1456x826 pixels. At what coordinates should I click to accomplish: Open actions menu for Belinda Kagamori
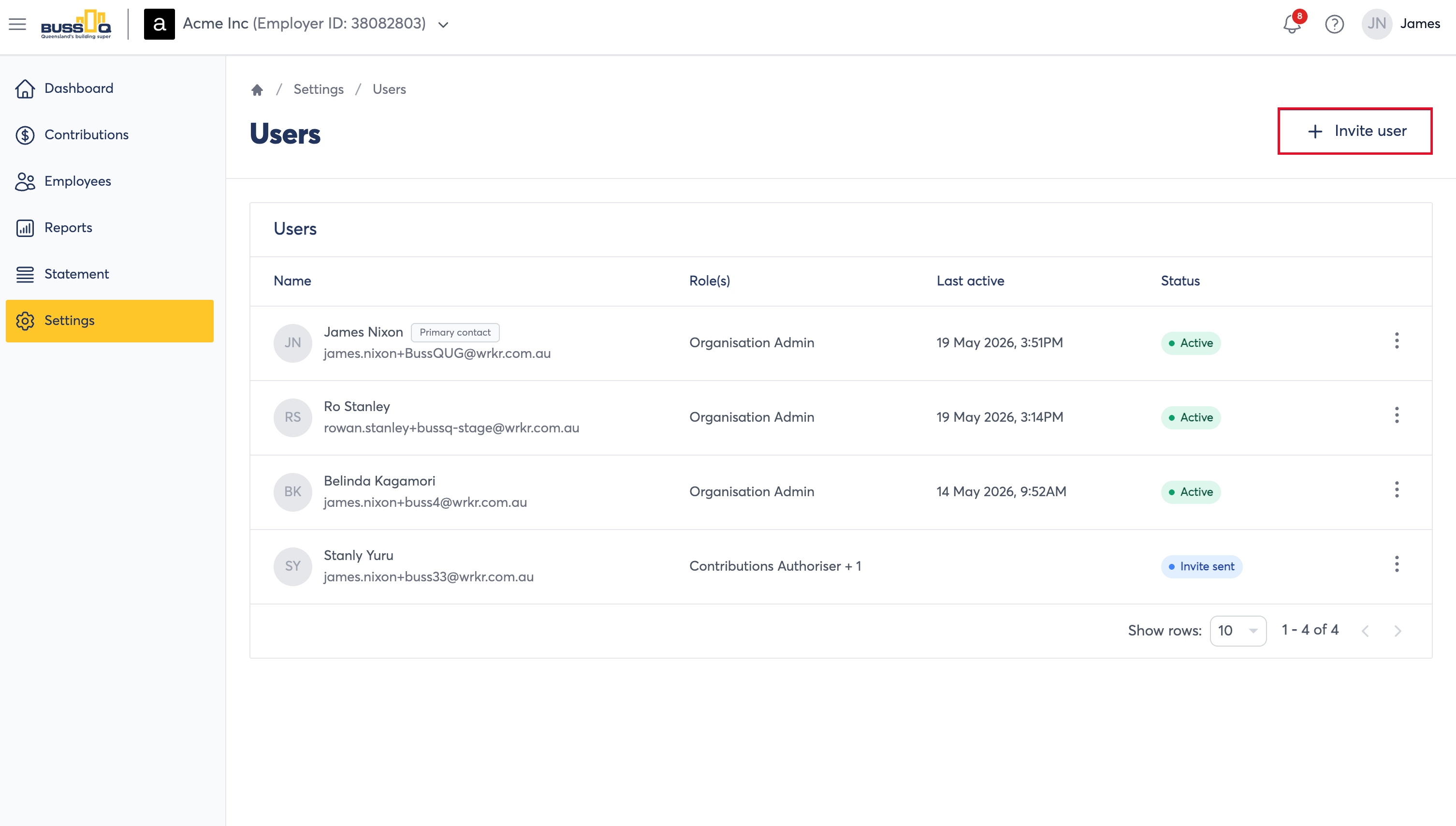coord(1397,489)
